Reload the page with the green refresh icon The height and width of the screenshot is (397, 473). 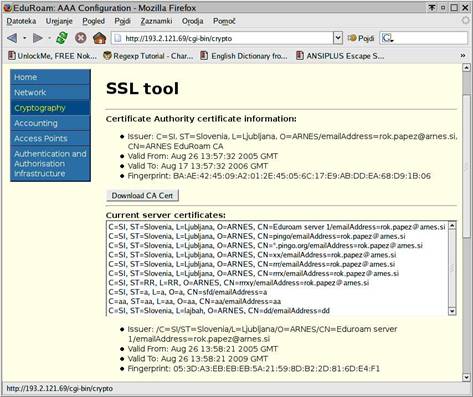[62, 38]
